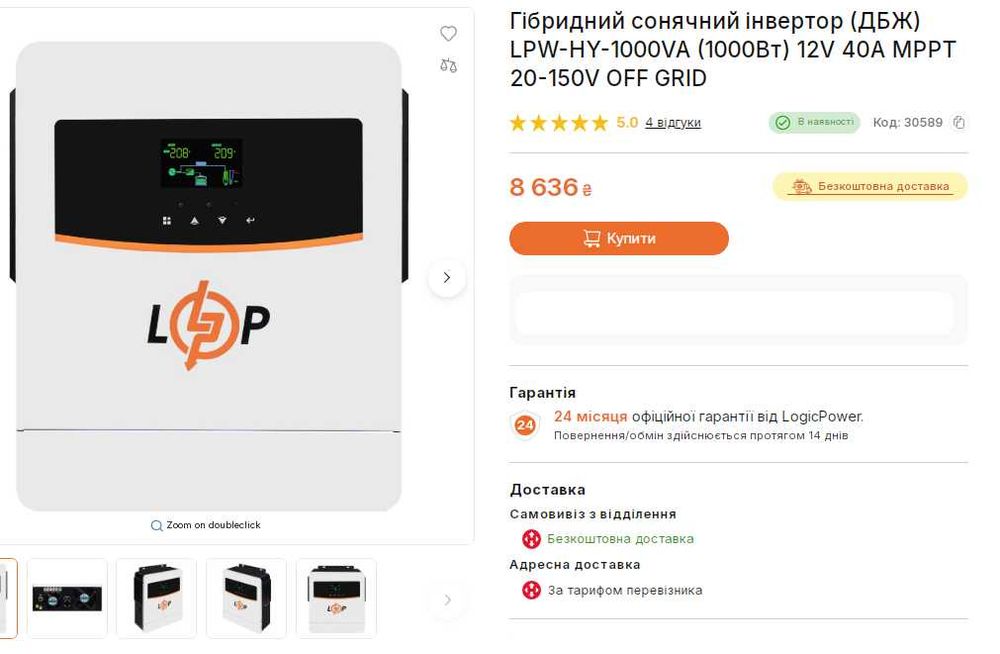Image resolution: width=1000 pixels, height=654 pixels.
Task: Click carrier icon beside За тарифом перевізника
Action: point(531,590)
